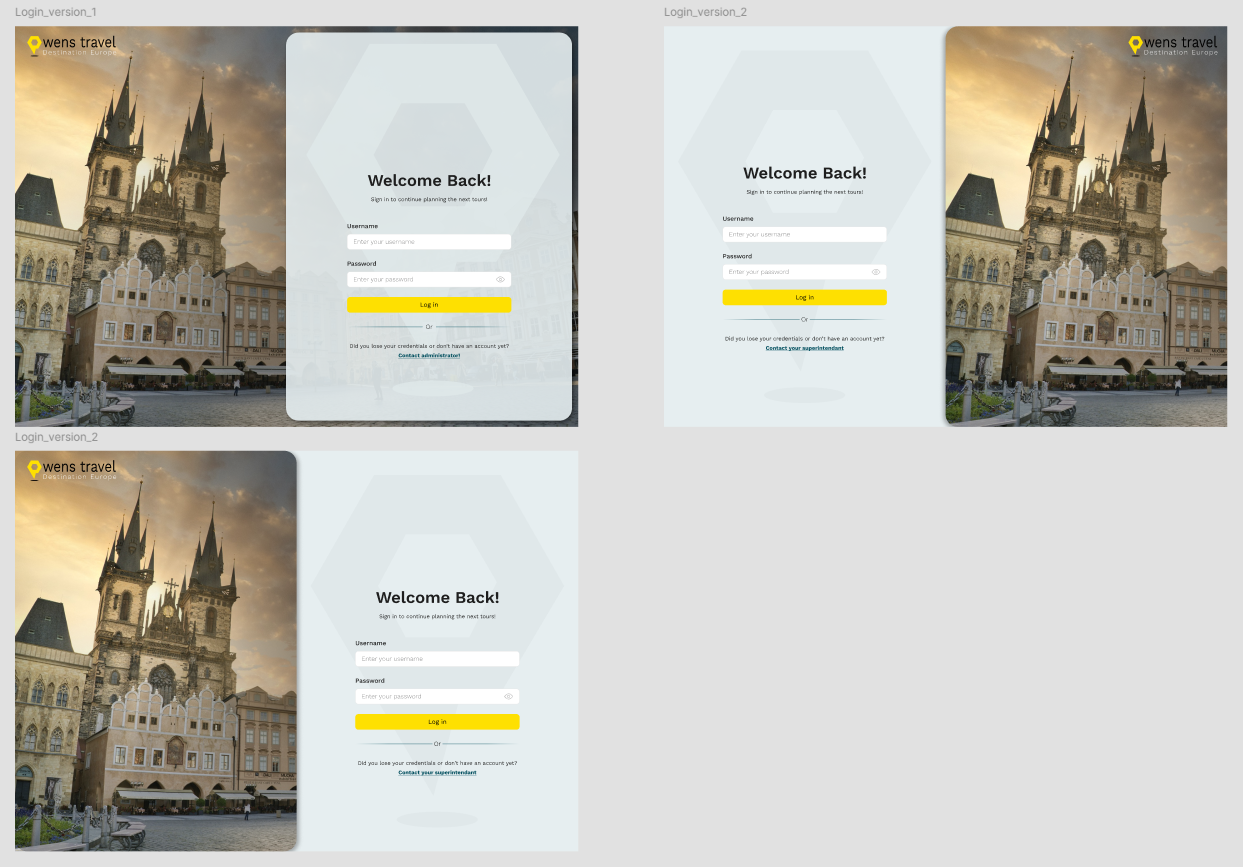
Task: Click the wens travel logo in the top-right frame
Action: pyautogui.click(x=1173, y=45)
